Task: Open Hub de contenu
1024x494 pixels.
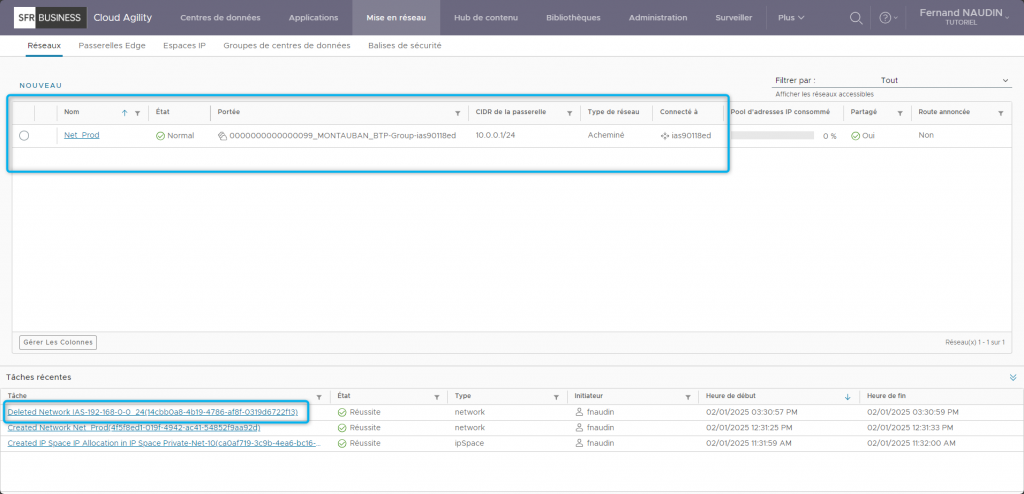Action: (x=486, y=18)
